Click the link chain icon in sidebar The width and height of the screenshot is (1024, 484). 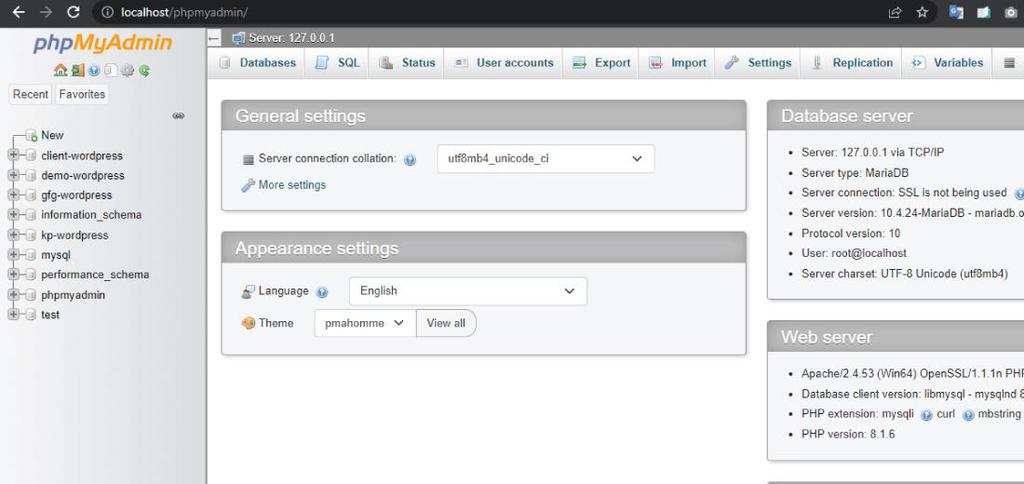pos(178,116)
